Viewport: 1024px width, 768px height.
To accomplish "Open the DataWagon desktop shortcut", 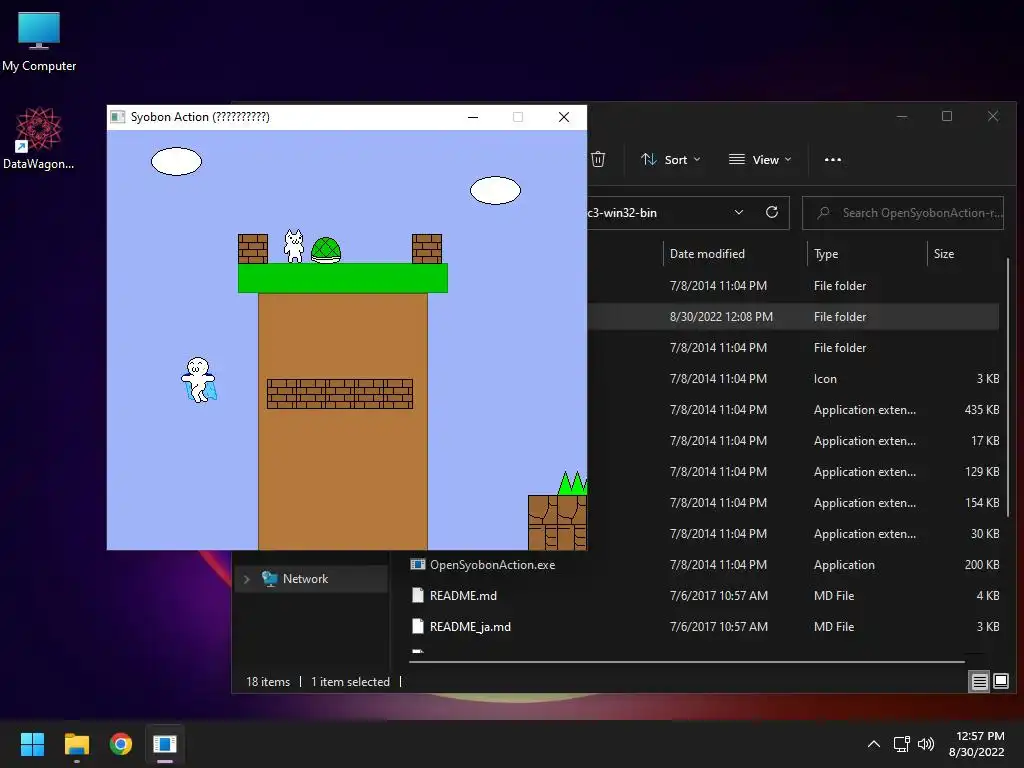I will 39,138.
